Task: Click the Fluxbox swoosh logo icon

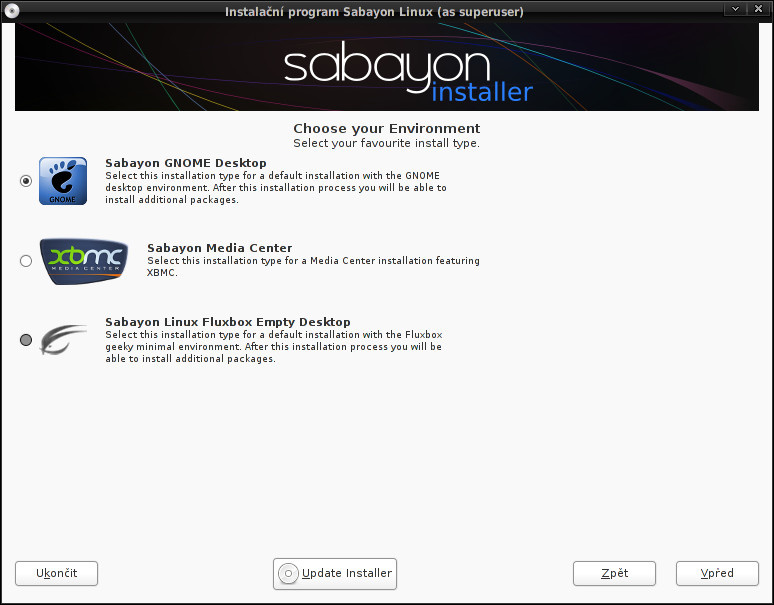Action: pos(63,340)
